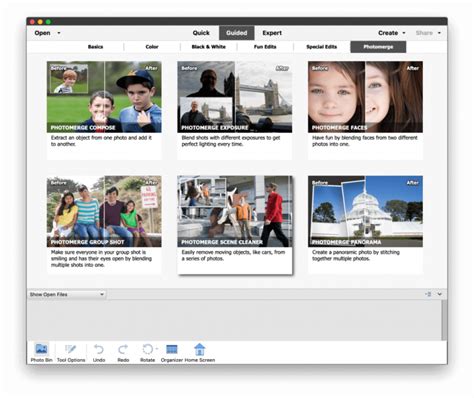
Task: Open the Fun Edits category tab
Action: tap(265, 47)
